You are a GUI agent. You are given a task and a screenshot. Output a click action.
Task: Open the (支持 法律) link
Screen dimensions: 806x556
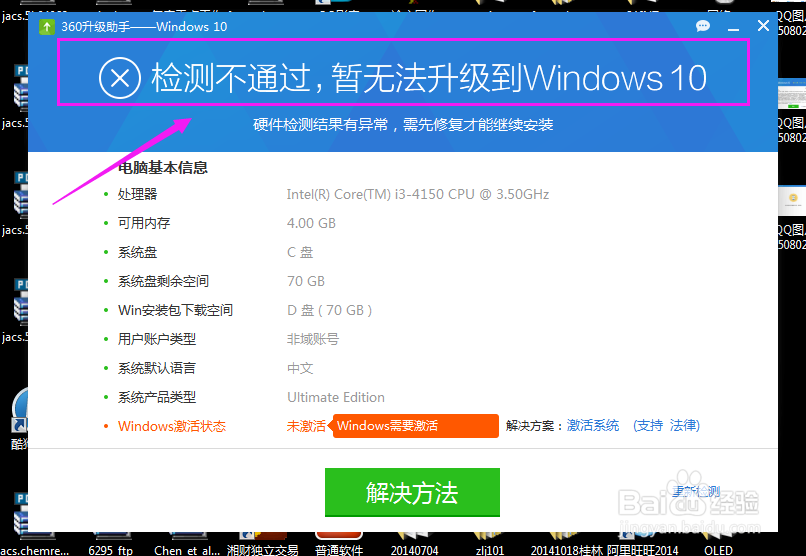click(x=667, y=425)
